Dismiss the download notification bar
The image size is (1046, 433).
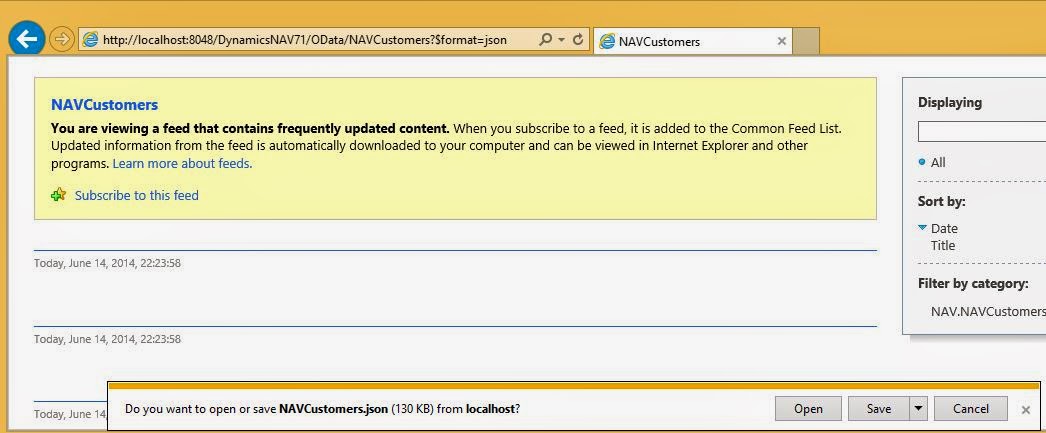(1025, 409)
